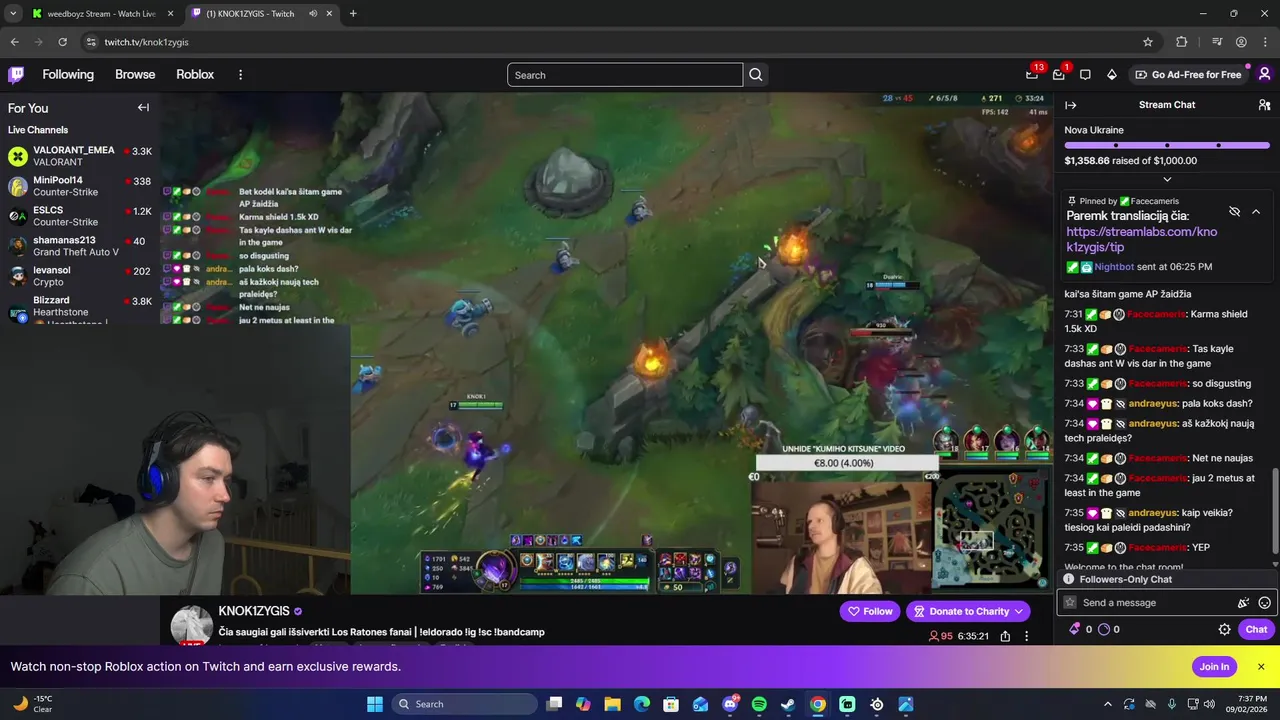Click Nightbot username in pinned message
Image resolution: width=1280 pixels, height=720 pixels.
pyautogui.click(x=1115, y=267)
